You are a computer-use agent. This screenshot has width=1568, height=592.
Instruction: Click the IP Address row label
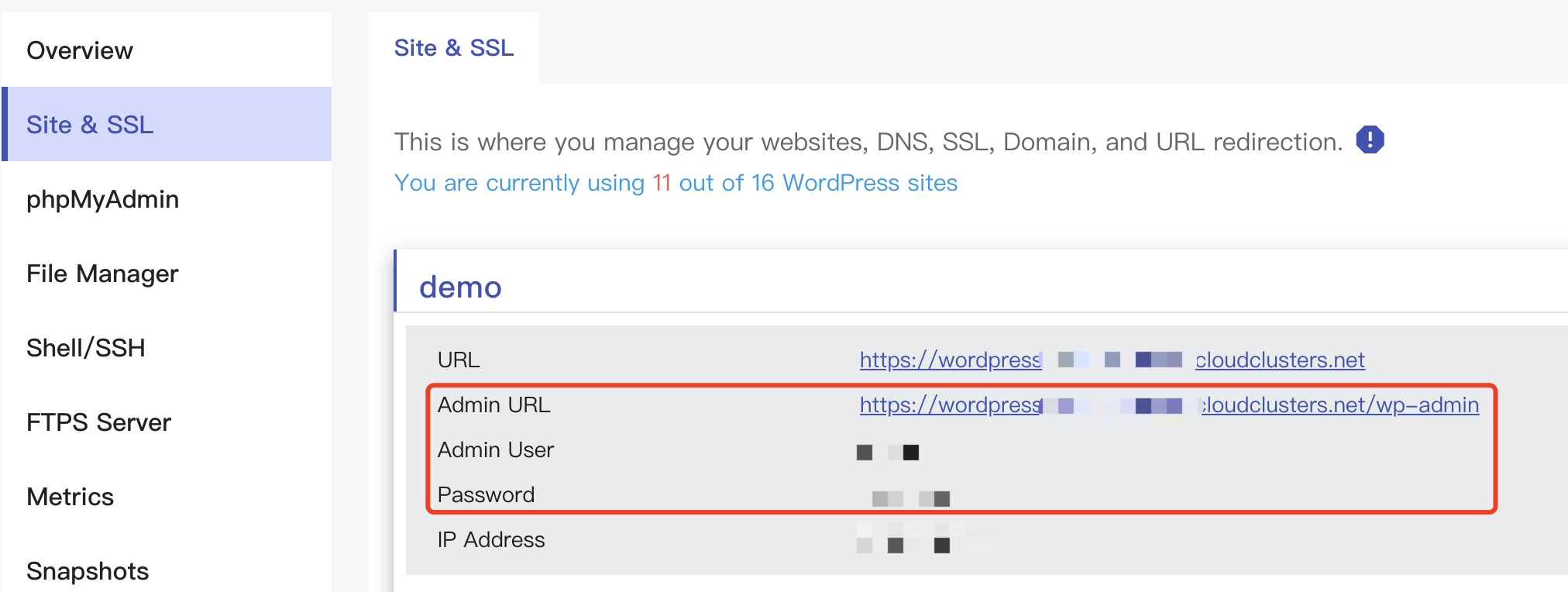point(490,540)
